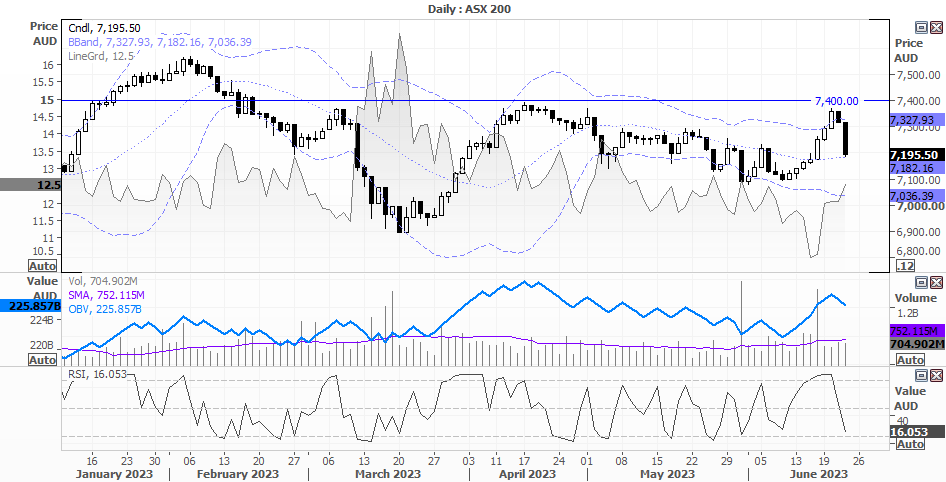This screenshot has width=946, height=482.
Task: Toggle Auto scale on left volume axis
Action: coord(42,360)
